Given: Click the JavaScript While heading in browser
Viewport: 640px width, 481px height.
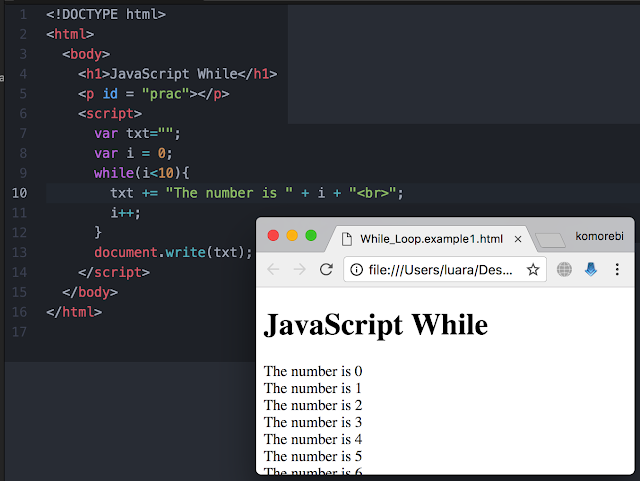Looking at the screenshot, I should pyautogui.click(x=376, y=325).
